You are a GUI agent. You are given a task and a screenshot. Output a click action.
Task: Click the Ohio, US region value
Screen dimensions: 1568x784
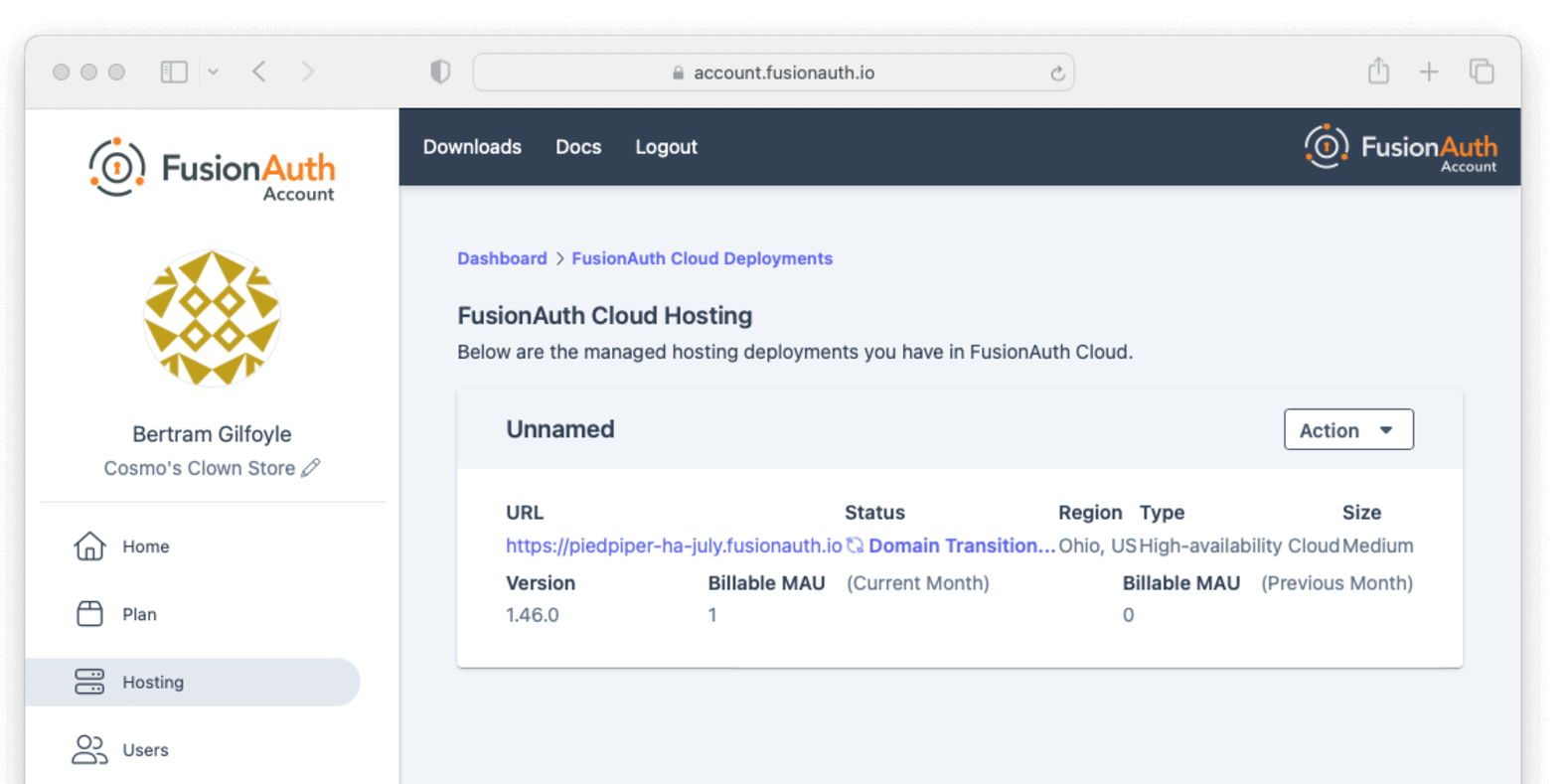point(1097,546)
